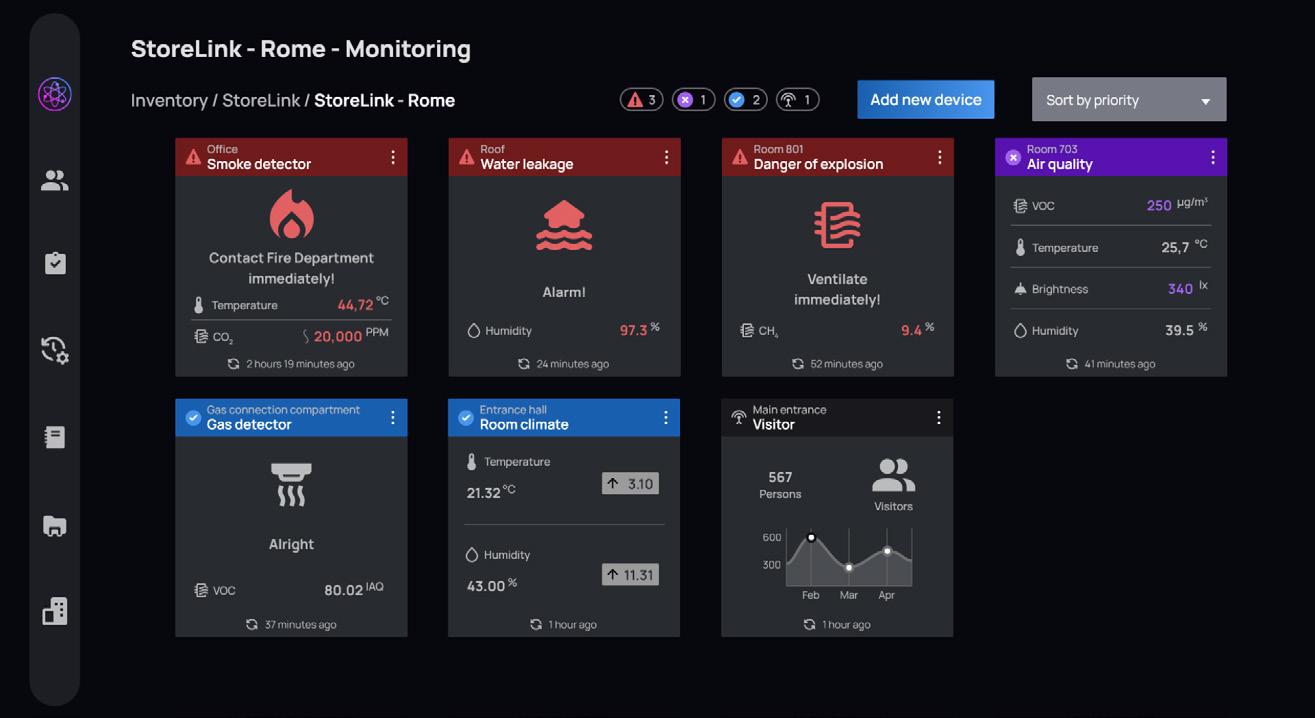Open the Sort by priority dropdown
This screenshot has width=1315, height=718.
point(1129,100)
